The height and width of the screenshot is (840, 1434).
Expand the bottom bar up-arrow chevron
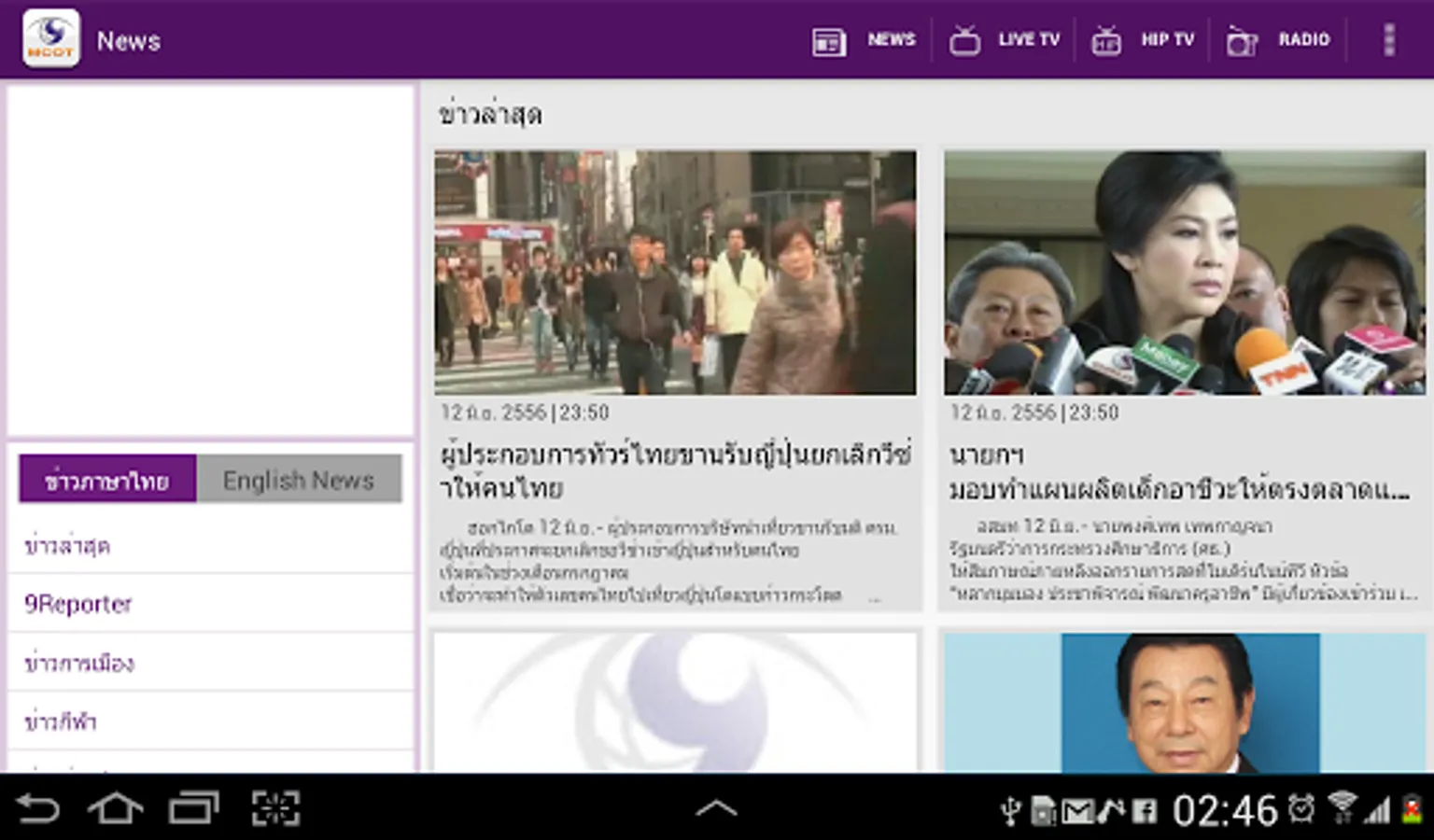click(x=716, y=808)
